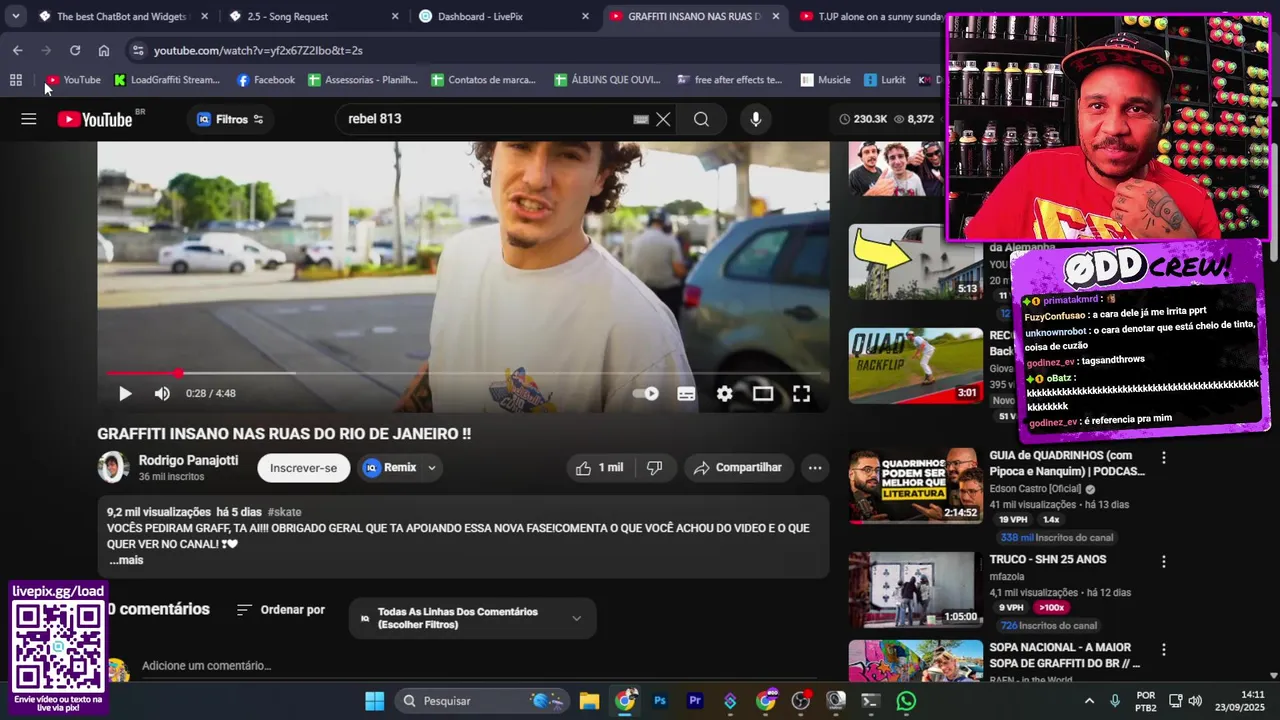
Task: Open the tab search dropdown arrow
Action: pyautogui.click(x=15, y=16)
